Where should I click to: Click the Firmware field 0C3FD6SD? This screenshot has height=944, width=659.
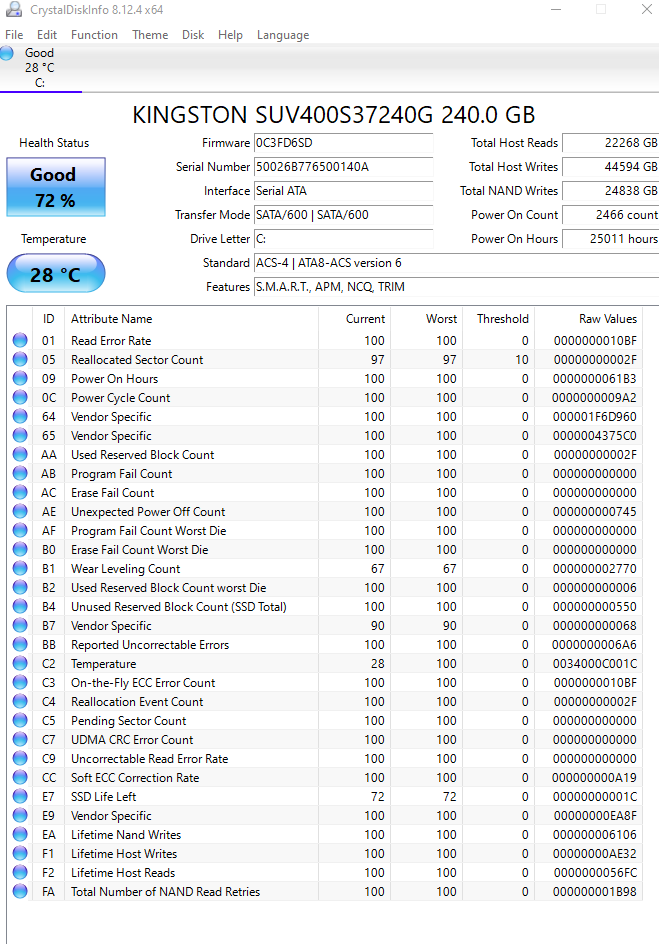click(343, 143)
